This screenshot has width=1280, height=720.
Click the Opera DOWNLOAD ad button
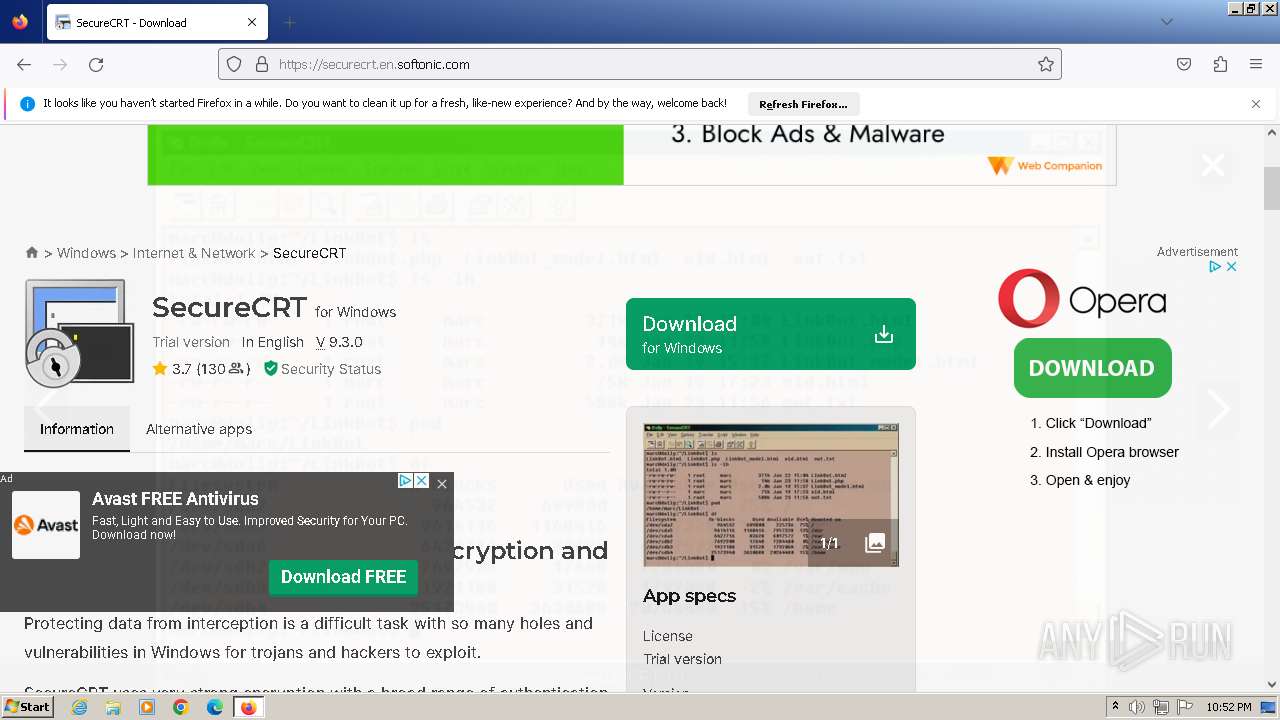click(1092, 368)
